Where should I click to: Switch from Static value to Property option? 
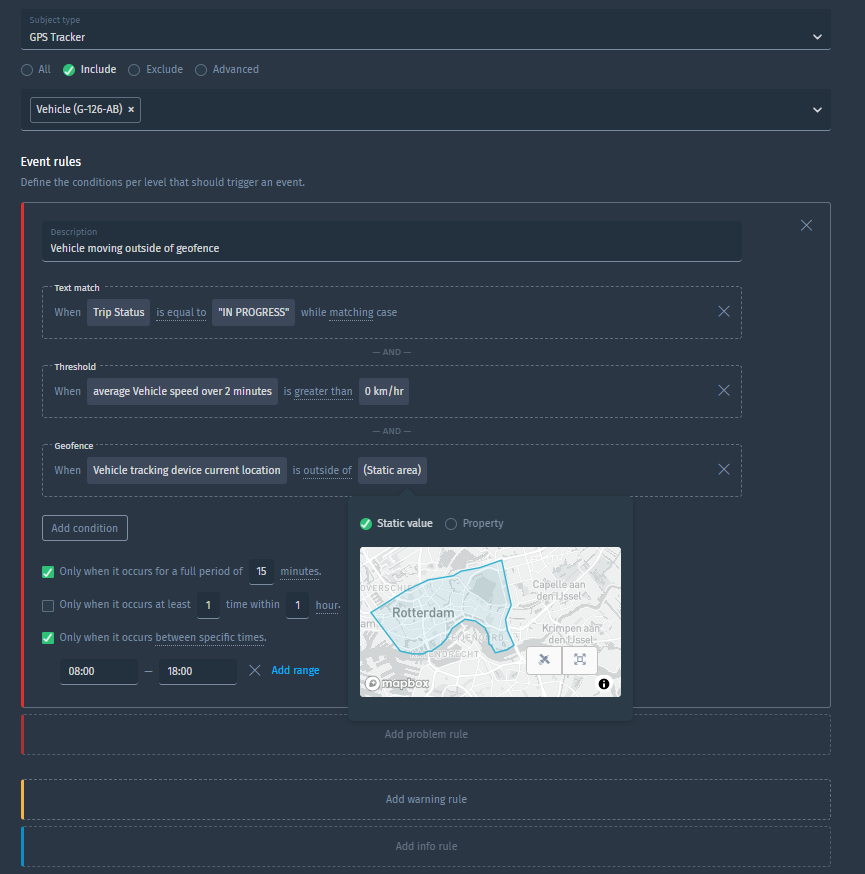click(450, 524)
